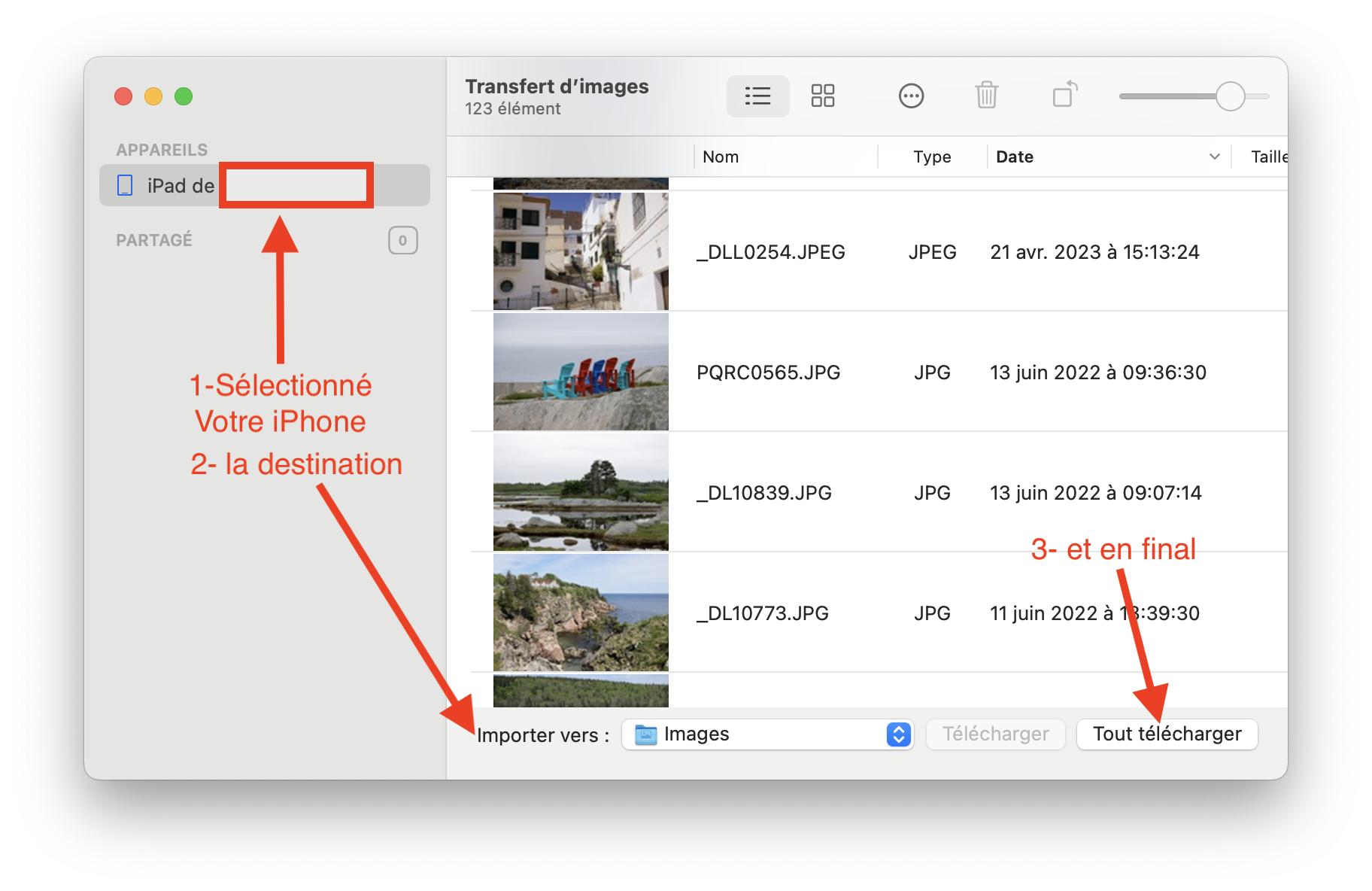
Task: Sort by the Type column header
Action: click(932, 157)
